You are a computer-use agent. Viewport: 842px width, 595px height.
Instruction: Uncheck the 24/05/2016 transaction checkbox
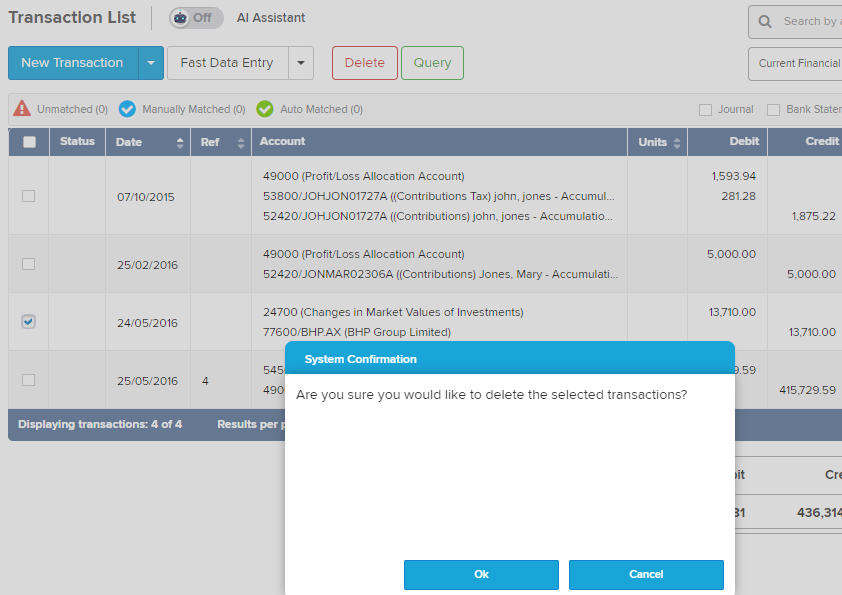point(29,322)
